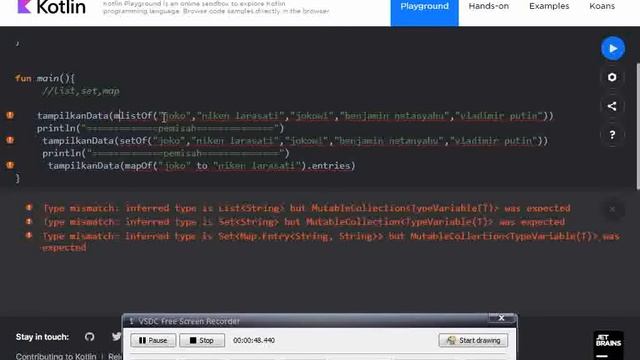Click the tampilkanData(mlistOf line

(295, 116)
